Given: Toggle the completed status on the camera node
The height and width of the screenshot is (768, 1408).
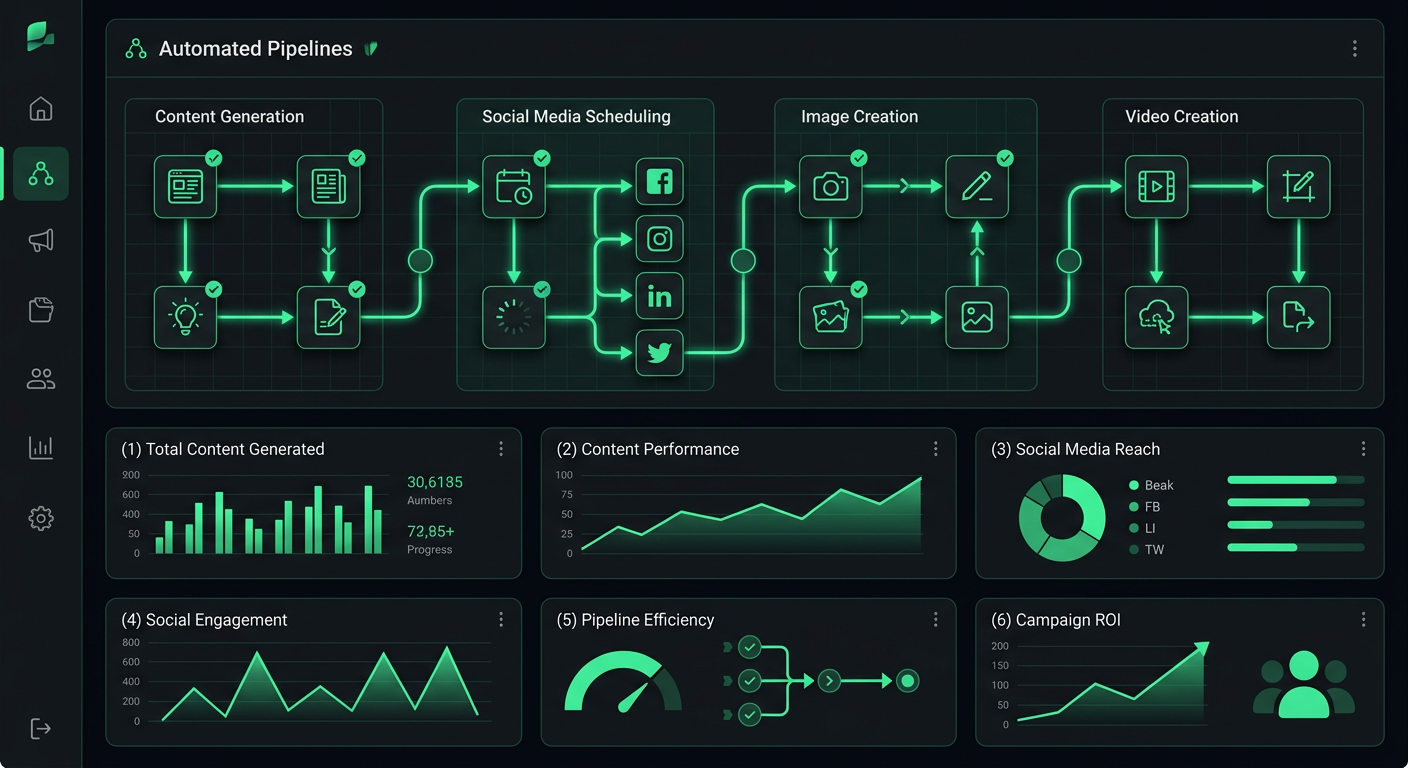Looking at the screenshot, I should coord(858,157).
